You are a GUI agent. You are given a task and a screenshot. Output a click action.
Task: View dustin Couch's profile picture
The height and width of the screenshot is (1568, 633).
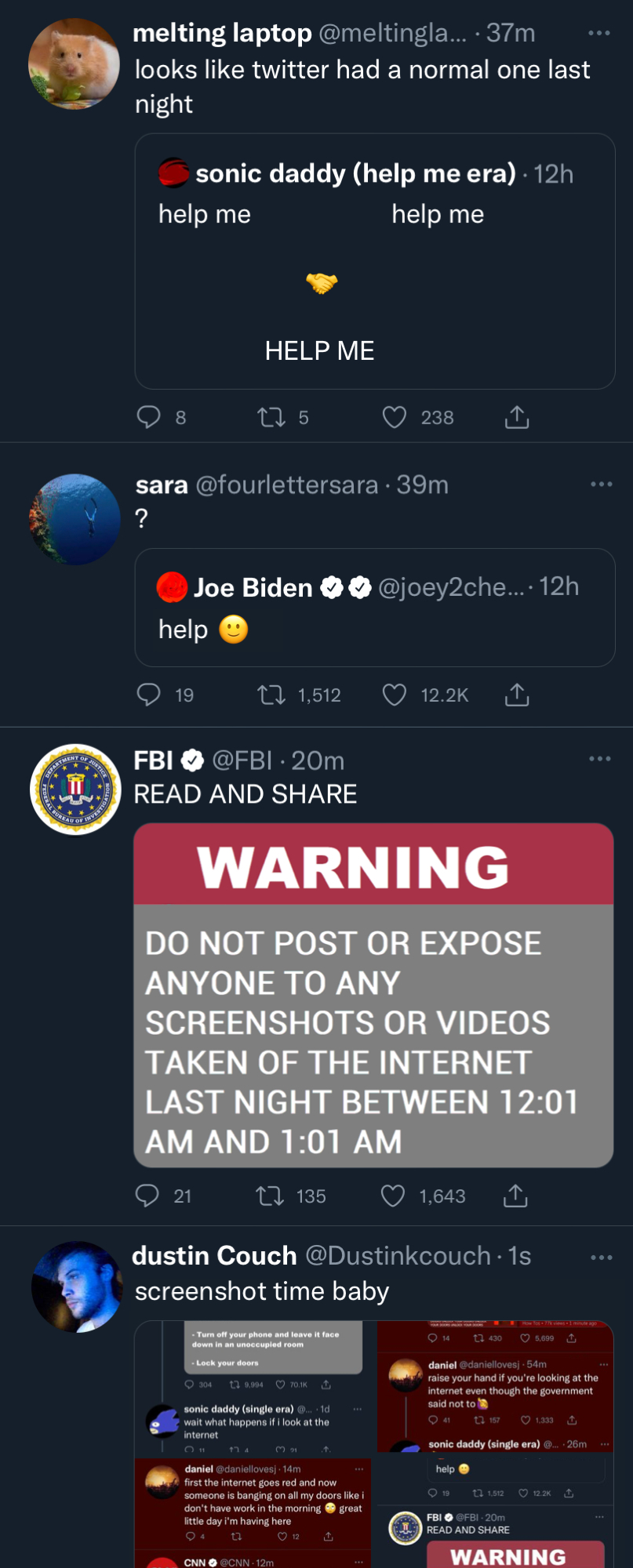(77, 1287)
